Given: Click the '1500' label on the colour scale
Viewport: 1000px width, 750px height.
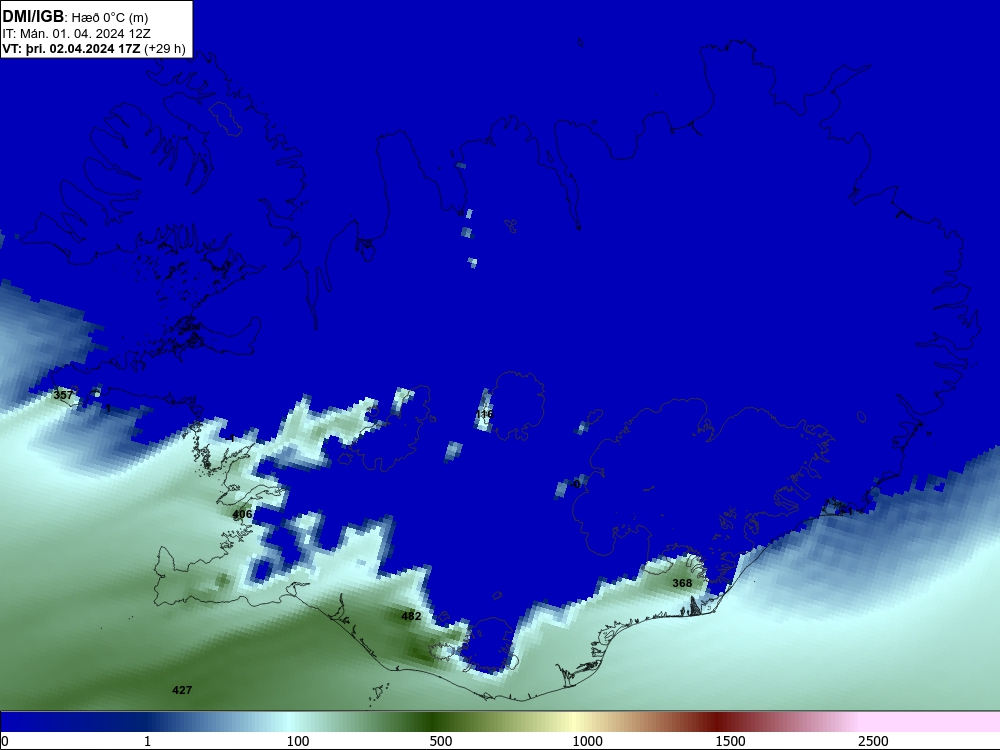Looking at the screenshot, I should pos(730,741).
